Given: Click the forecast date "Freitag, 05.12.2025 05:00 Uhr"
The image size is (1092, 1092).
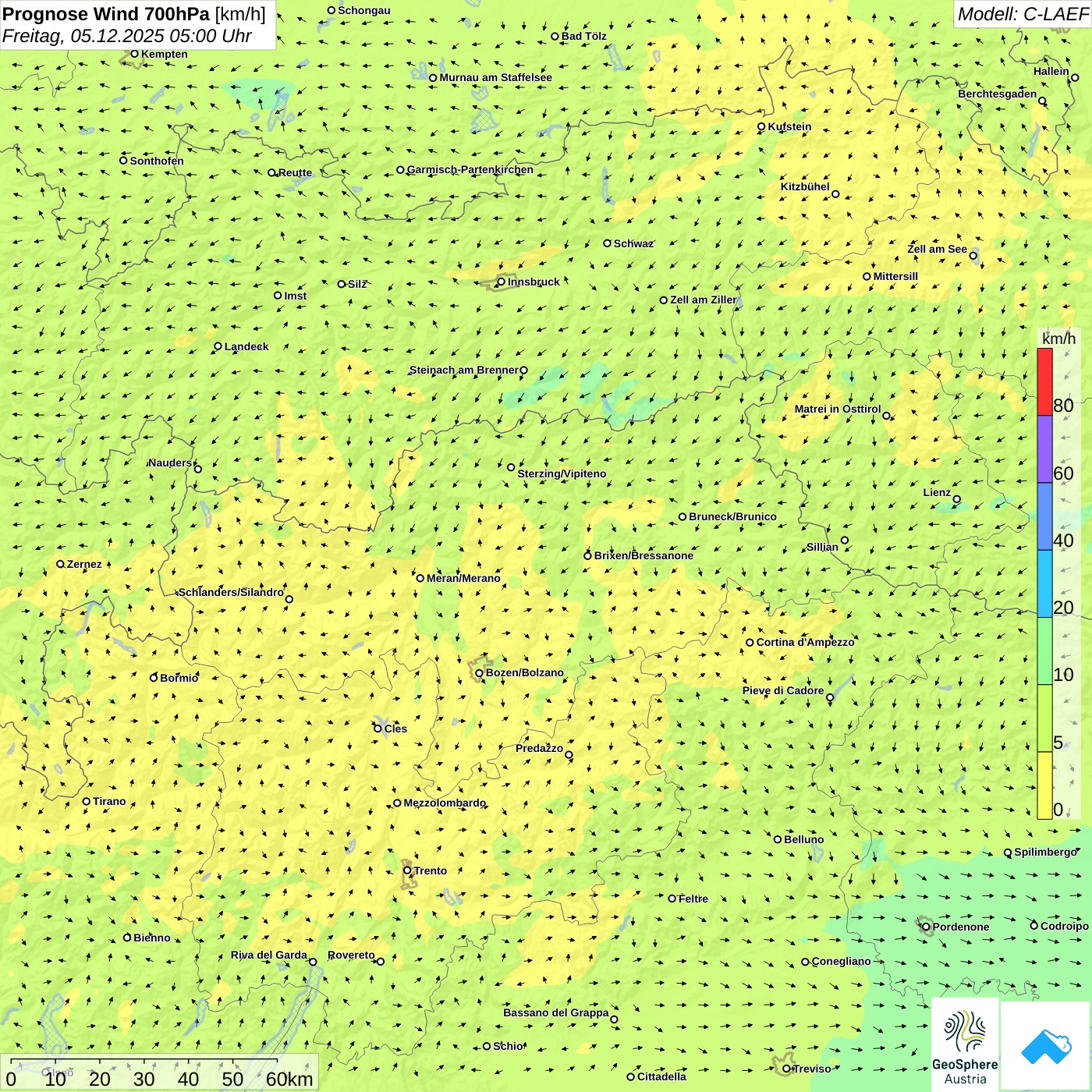Looking at the screenshot, I should pyautogui.click(x=127, y=36).
